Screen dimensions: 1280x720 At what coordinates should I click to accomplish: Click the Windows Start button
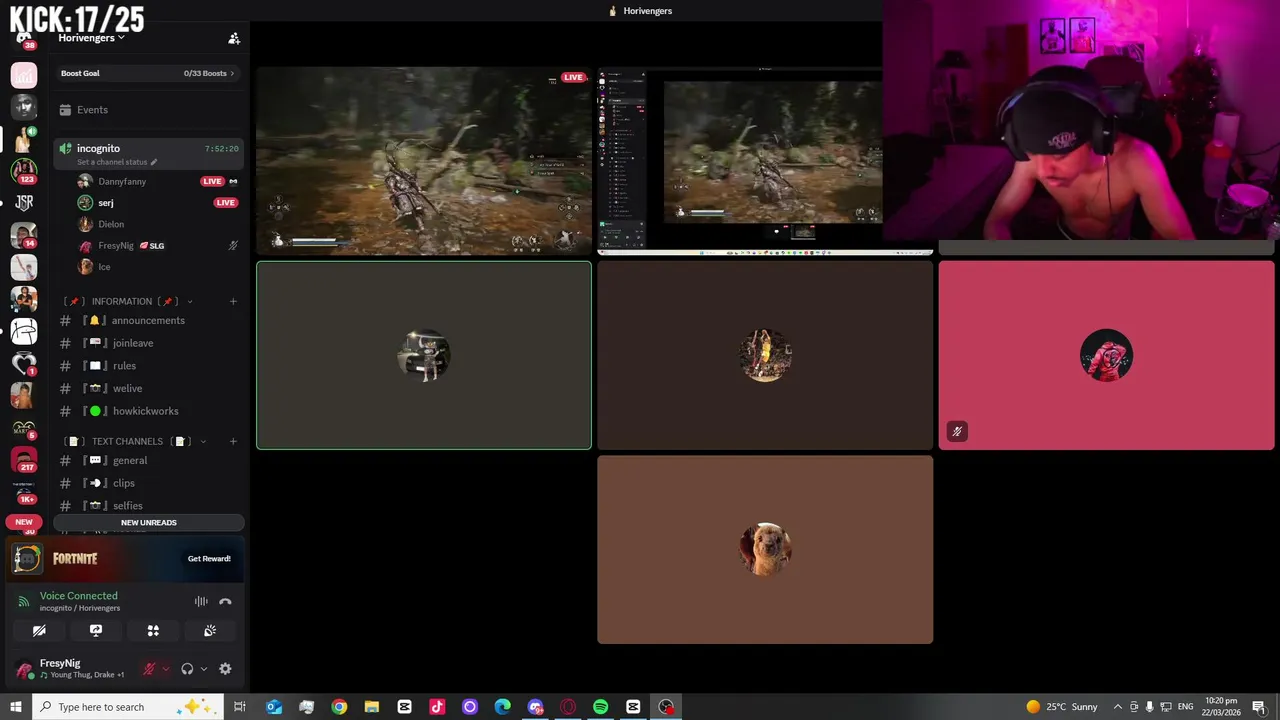click(x=16, y=707)
